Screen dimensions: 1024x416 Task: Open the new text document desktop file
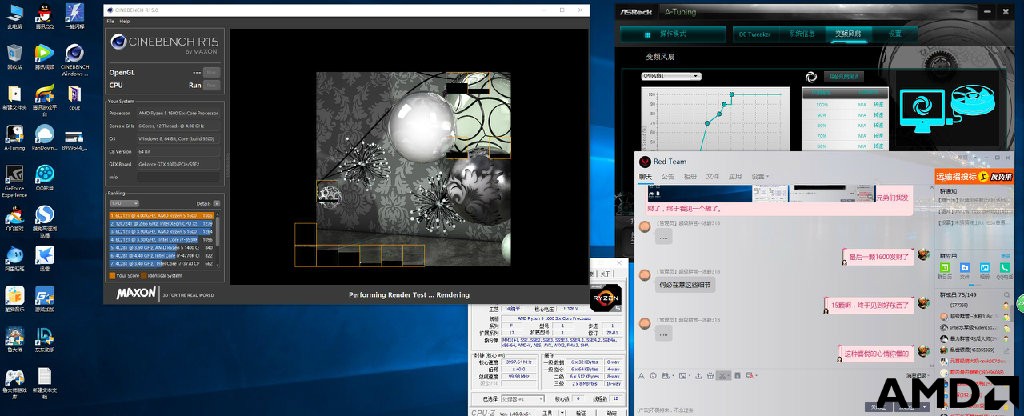tap(44, 382)
